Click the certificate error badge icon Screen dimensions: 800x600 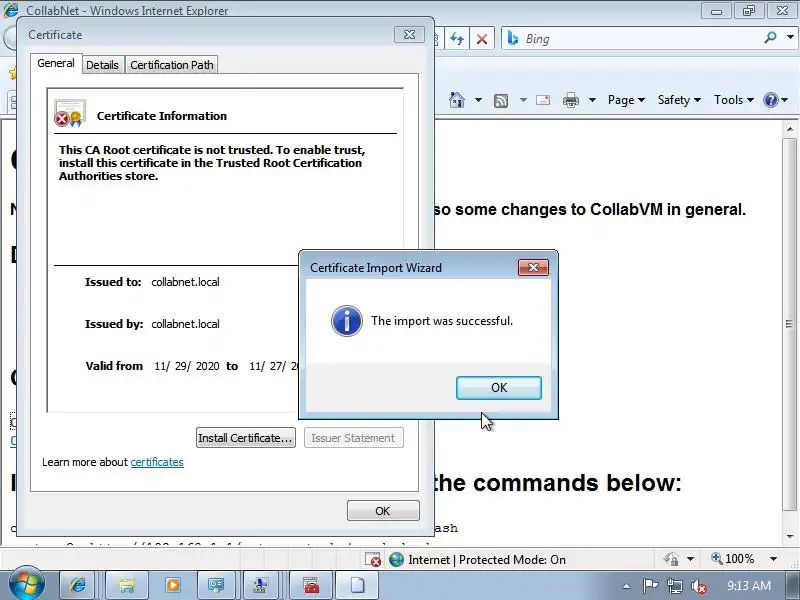[x=69, y=113]
